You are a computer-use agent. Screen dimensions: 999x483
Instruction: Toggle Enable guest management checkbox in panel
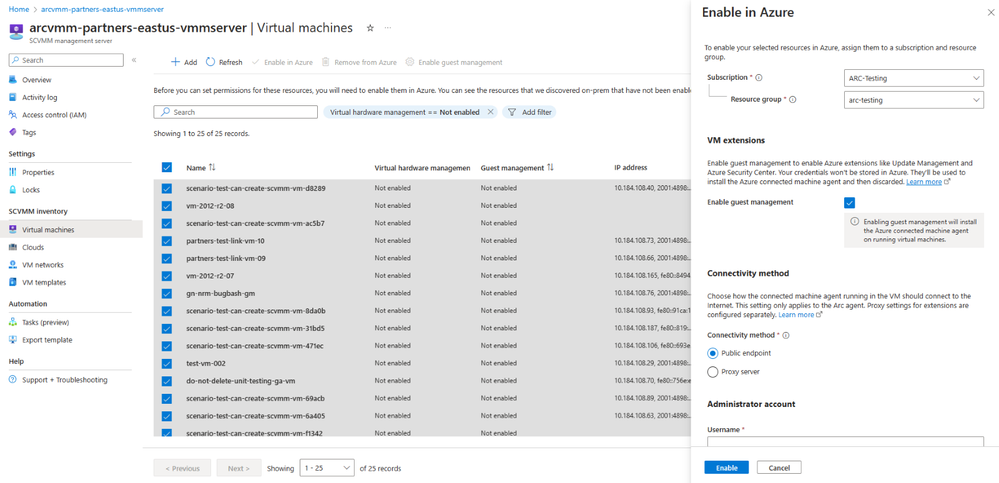pos(849,203)
